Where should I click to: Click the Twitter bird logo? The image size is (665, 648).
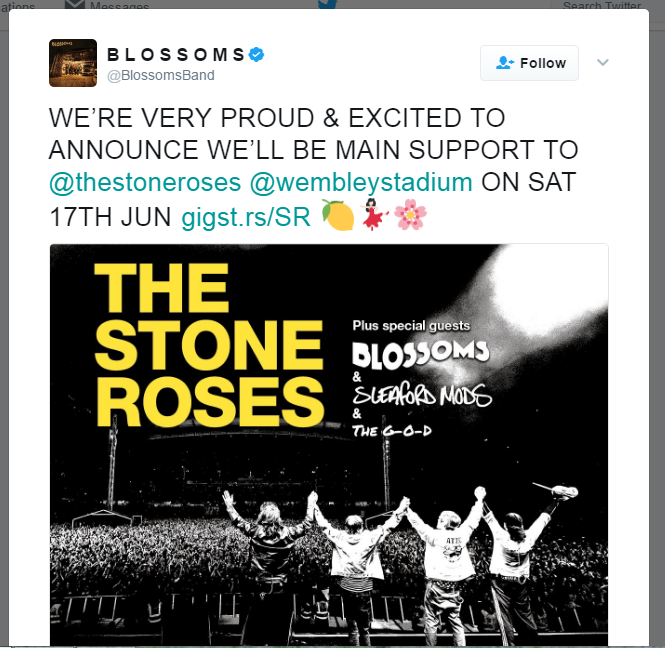(x=326, y=4)
